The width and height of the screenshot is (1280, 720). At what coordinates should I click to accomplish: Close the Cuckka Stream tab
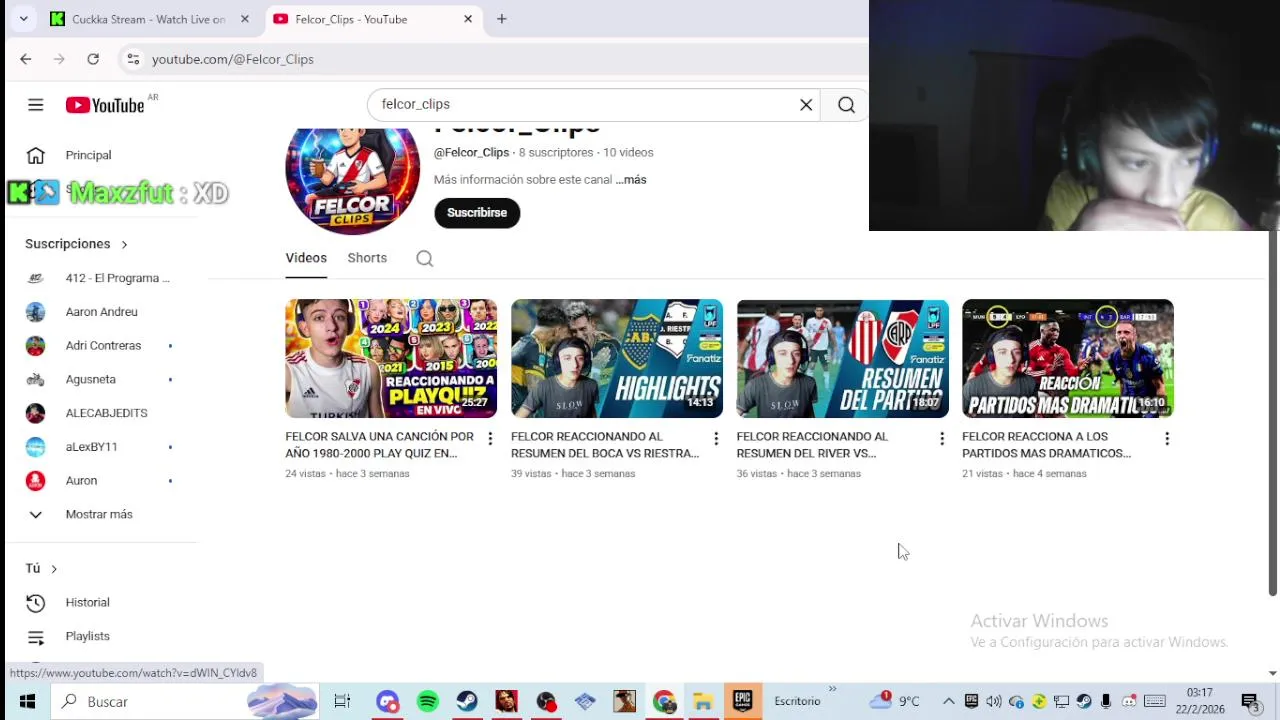(245, 19)
